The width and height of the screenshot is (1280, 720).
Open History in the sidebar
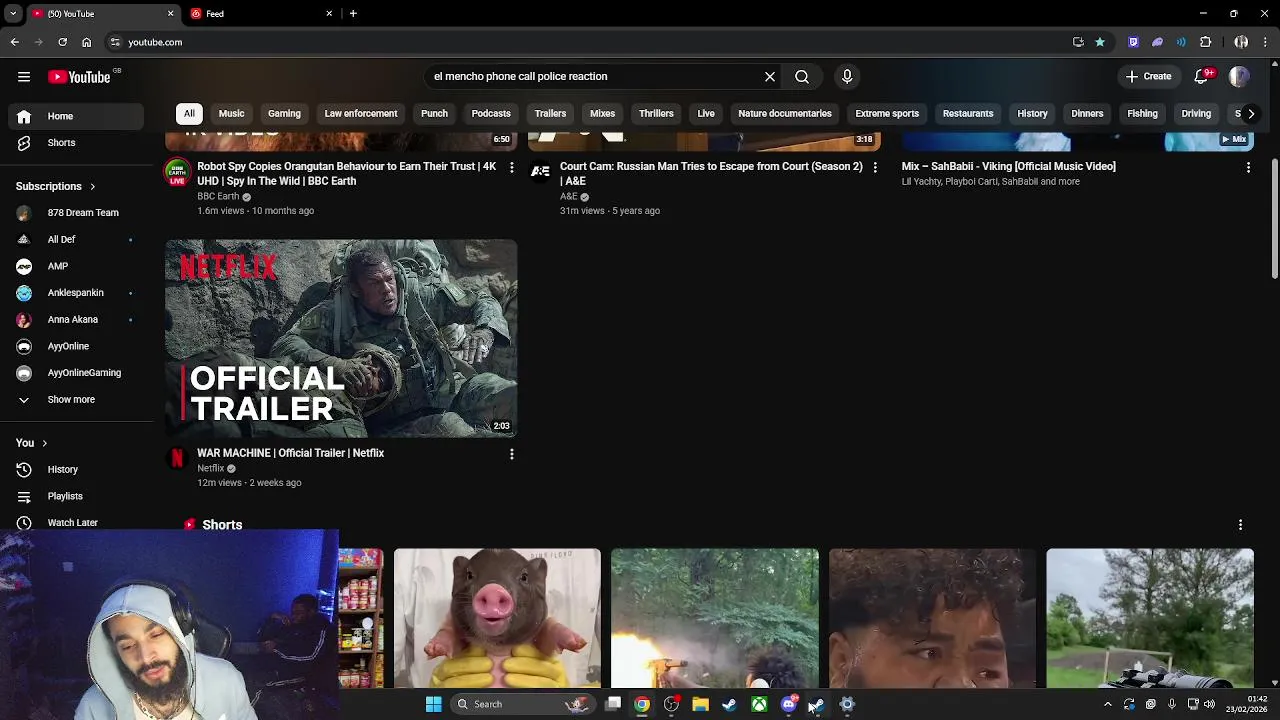point(62,469)
